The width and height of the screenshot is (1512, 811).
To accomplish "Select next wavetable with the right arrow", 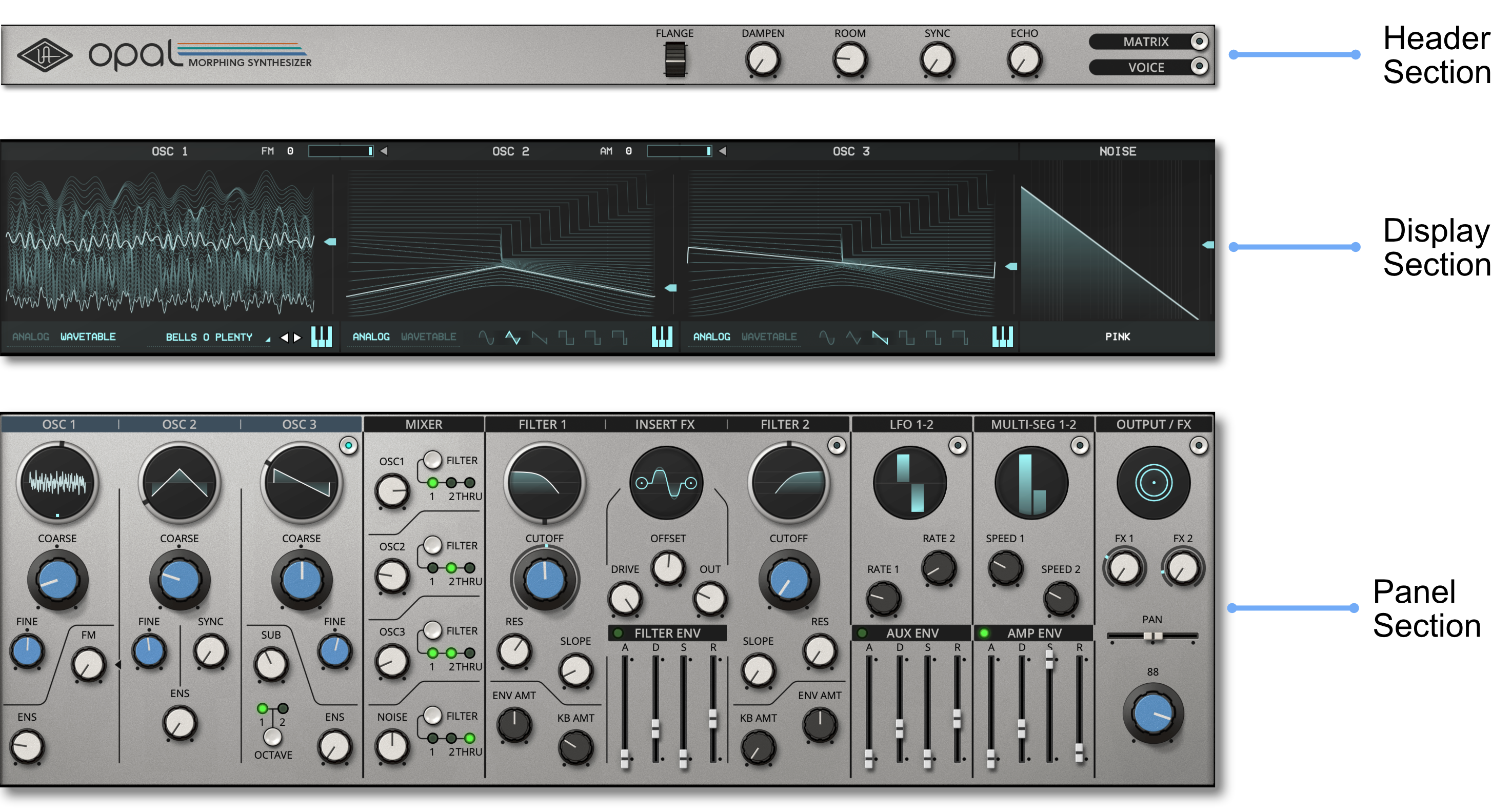I will tap(297, 337).
